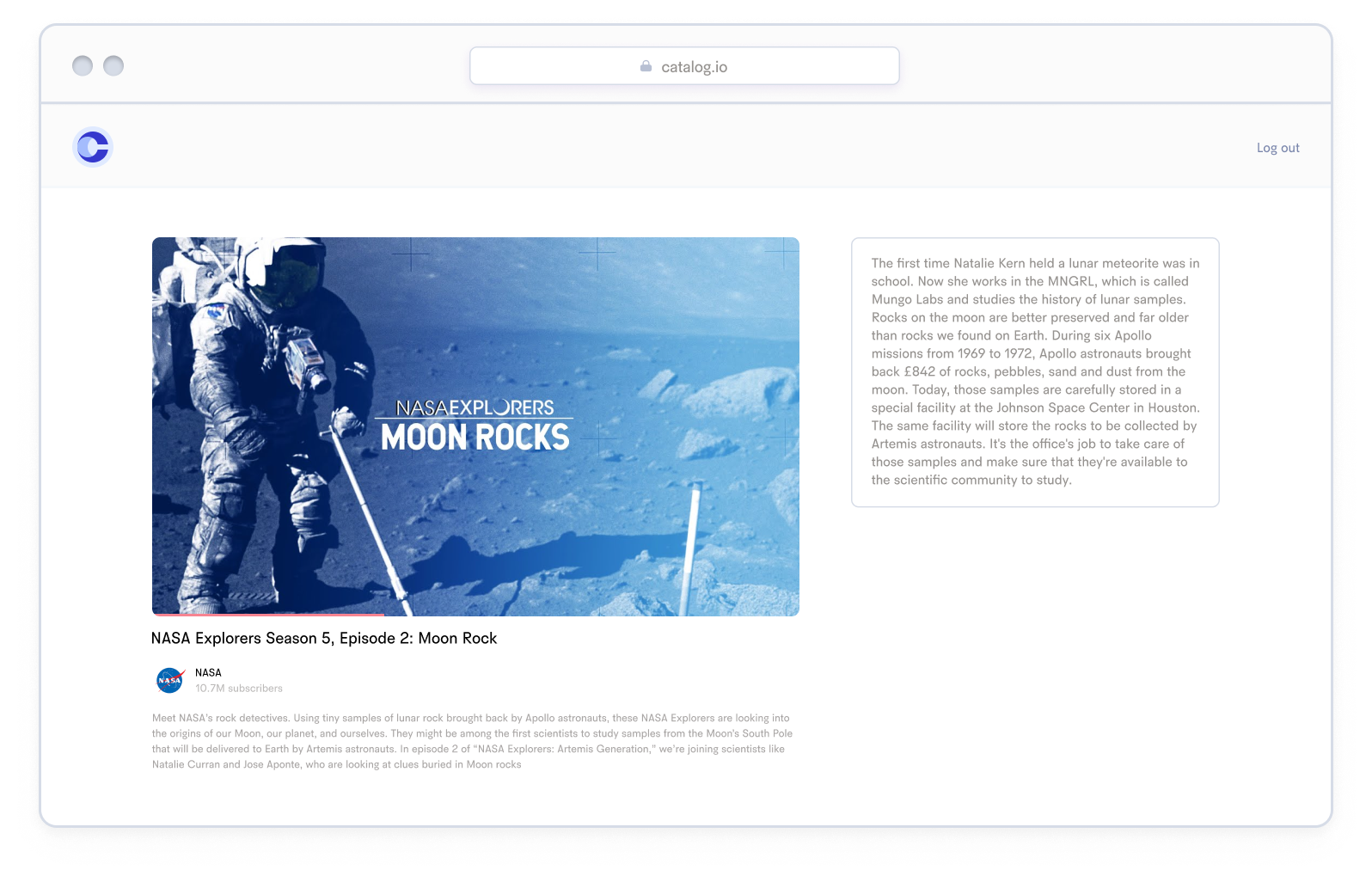The height and width of the screenshot is (882, 1372).
Task: Click the second gray browser window dot
Action: click(x=113, y=66)
